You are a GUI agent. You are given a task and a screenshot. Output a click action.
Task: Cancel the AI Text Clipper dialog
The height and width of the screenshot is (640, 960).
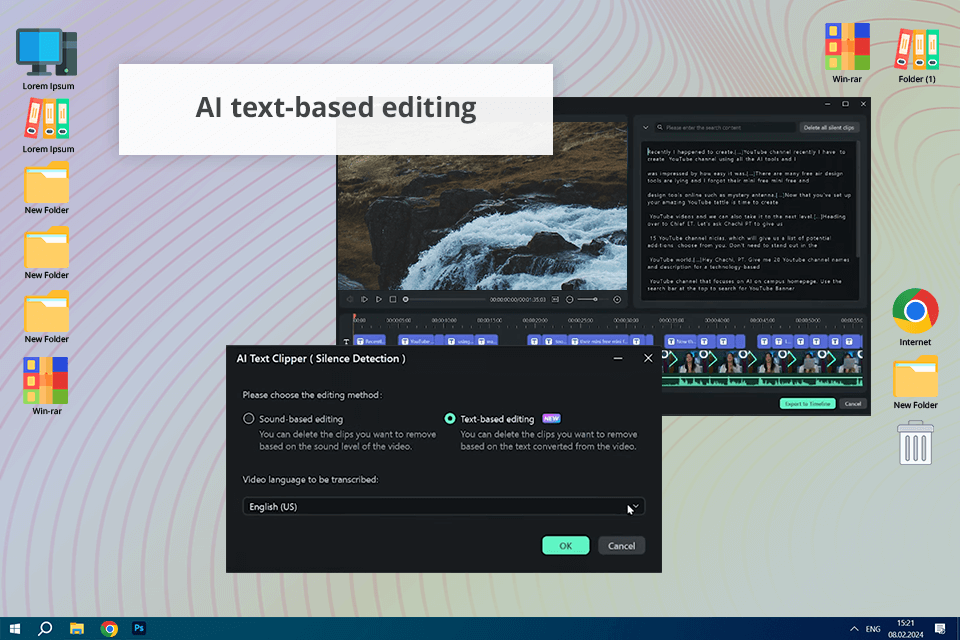[x=621, y=546]
